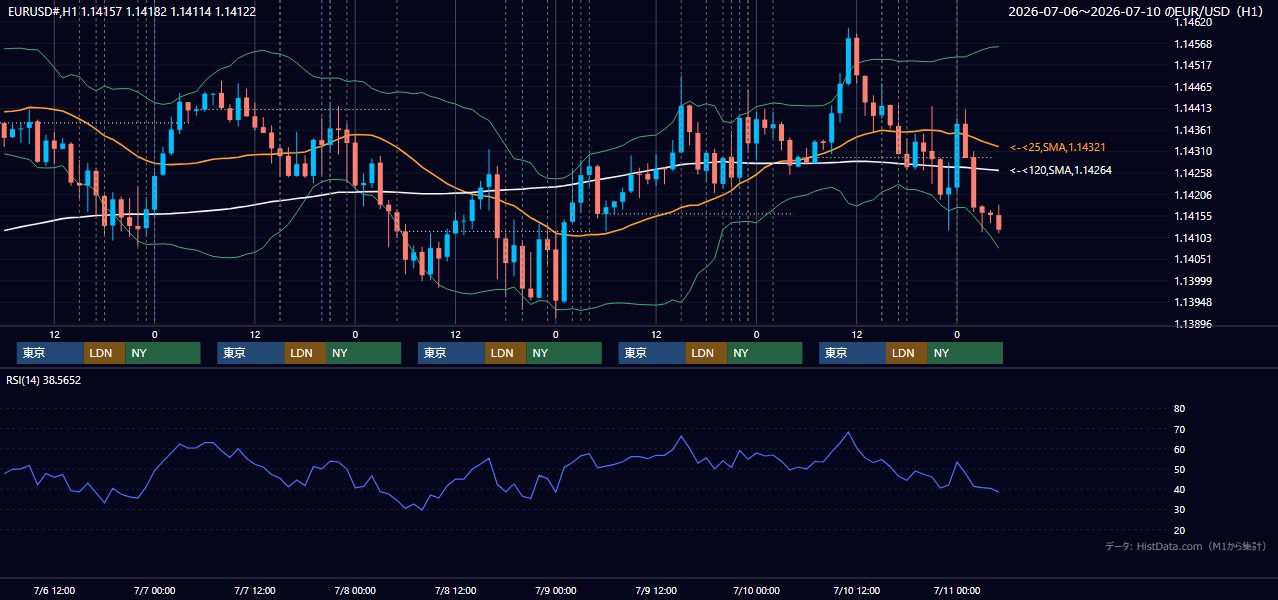
Task: Click the RSI scale value 60
Action: 1179,449
